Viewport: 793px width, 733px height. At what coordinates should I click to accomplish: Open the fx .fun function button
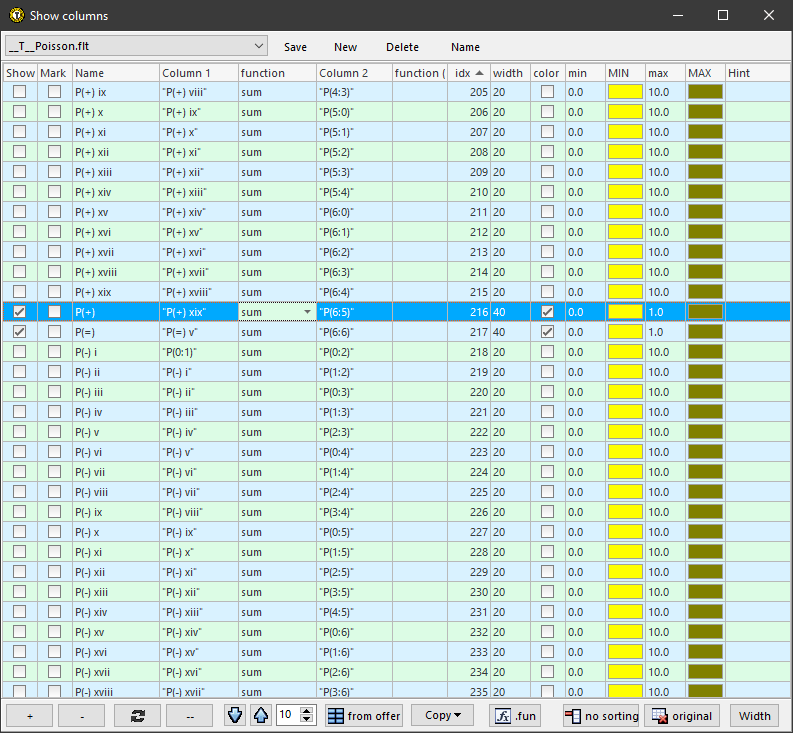click(x=517, y=715)
